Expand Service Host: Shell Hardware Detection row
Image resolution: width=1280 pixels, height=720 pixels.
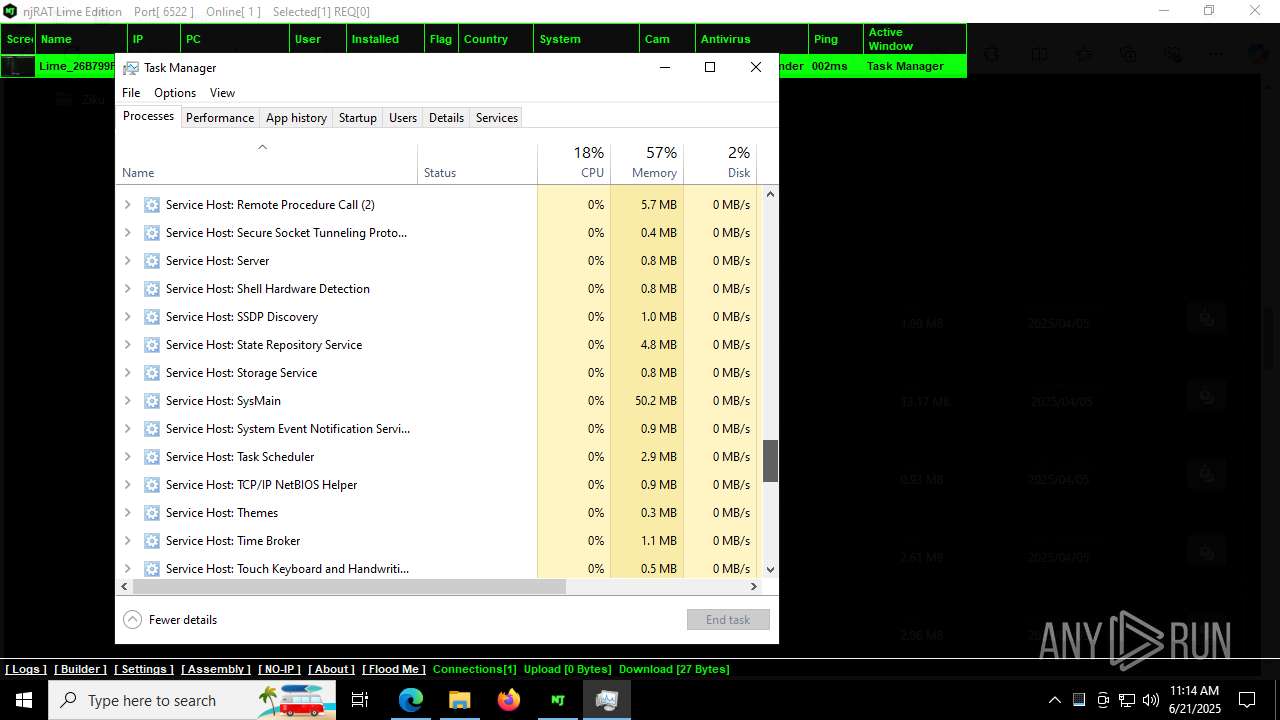127,289
